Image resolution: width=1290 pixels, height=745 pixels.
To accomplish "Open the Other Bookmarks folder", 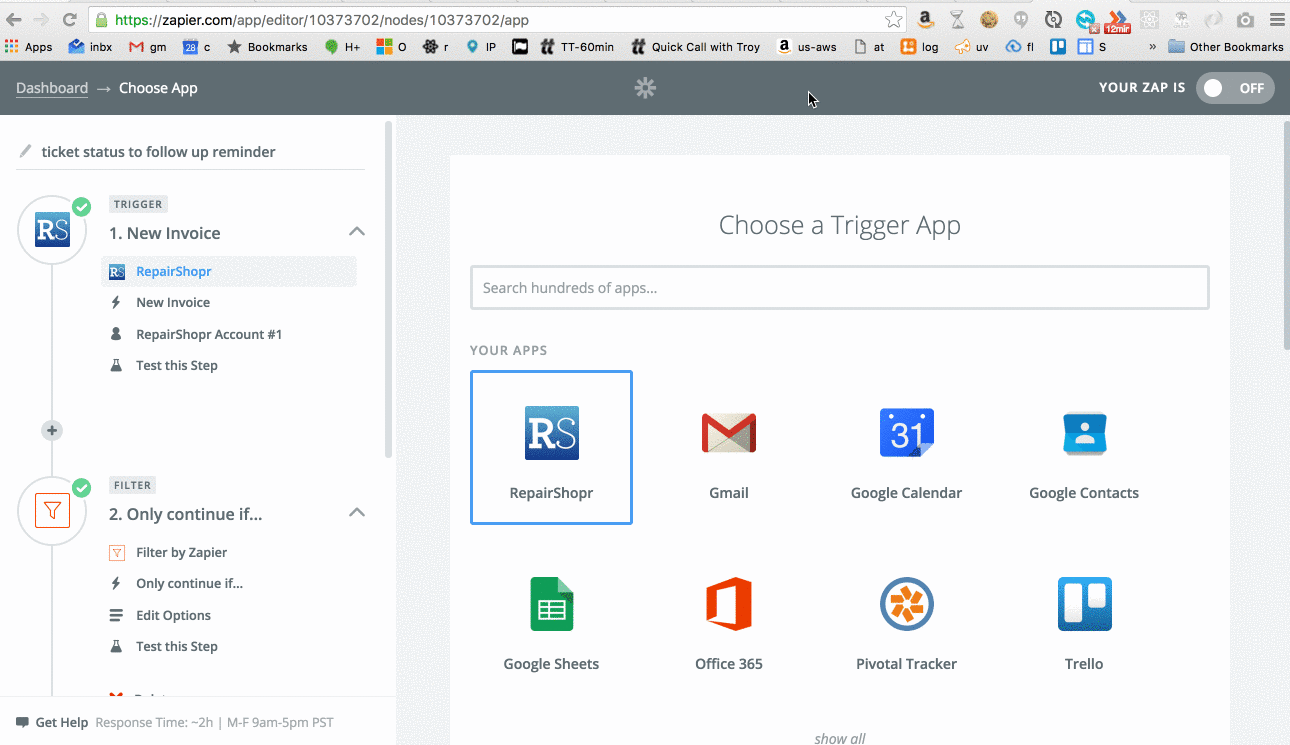I will pos(1226,46).
